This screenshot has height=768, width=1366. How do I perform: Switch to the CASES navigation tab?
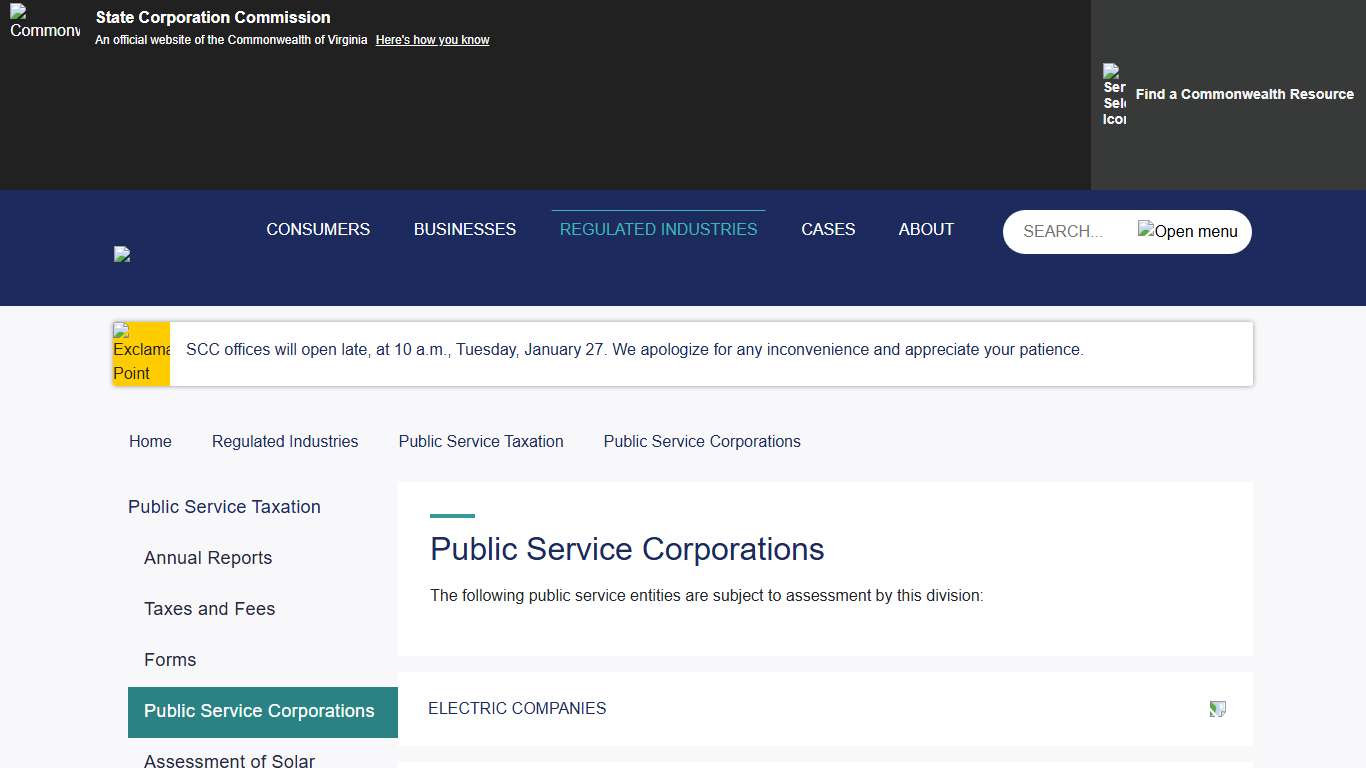click(828, 229)
